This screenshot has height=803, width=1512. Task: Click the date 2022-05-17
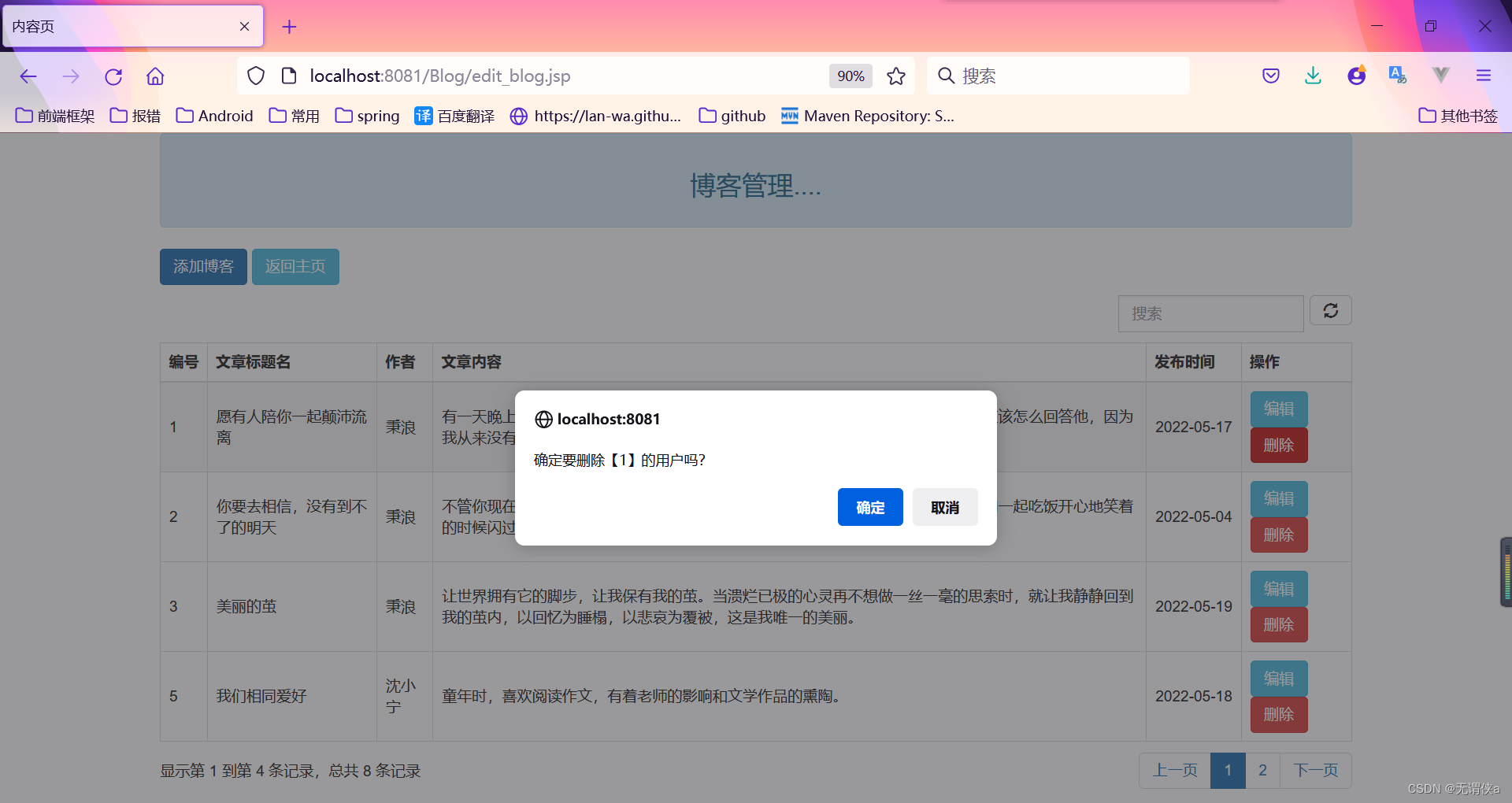coord(1193,427)
